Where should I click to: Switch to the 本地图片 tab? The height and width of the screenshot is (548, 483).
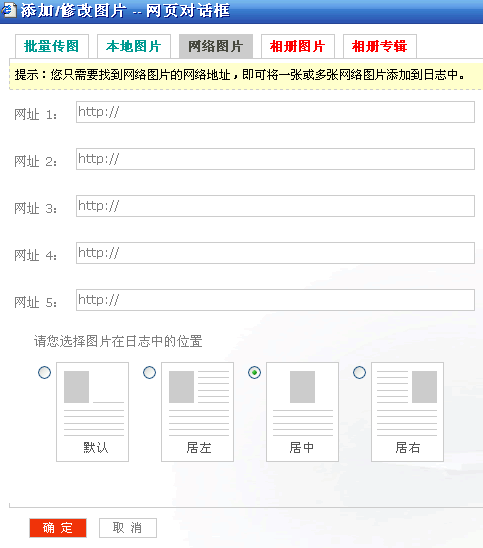point(134,46)
